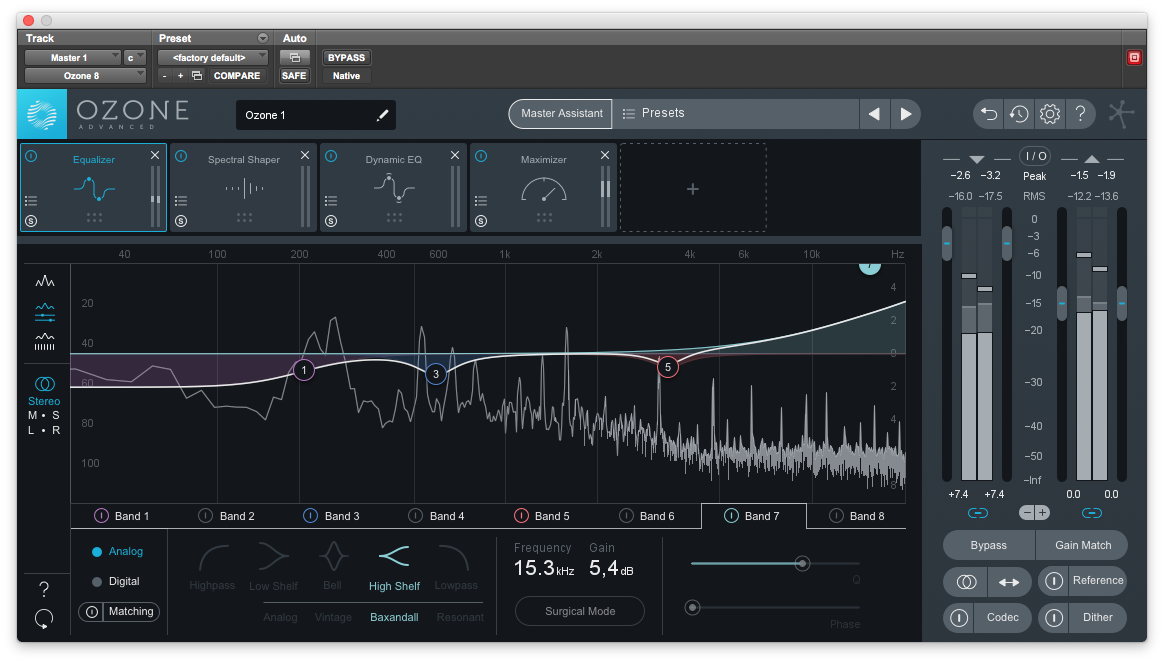Toggle Dither power button

coord(1053,618)
